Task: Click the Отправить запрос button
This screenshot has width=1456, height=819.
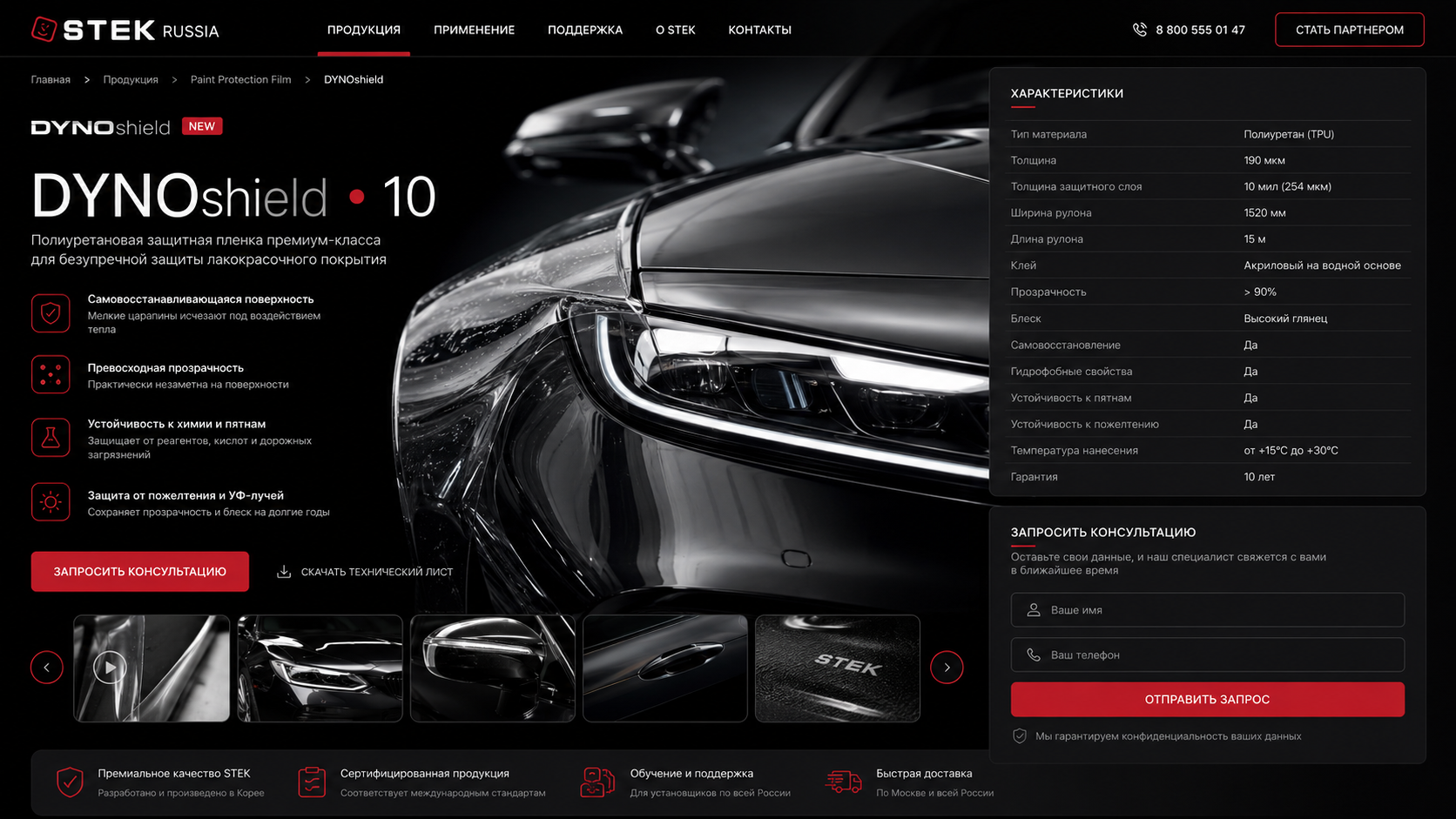Action: (x=1208, y=700)
